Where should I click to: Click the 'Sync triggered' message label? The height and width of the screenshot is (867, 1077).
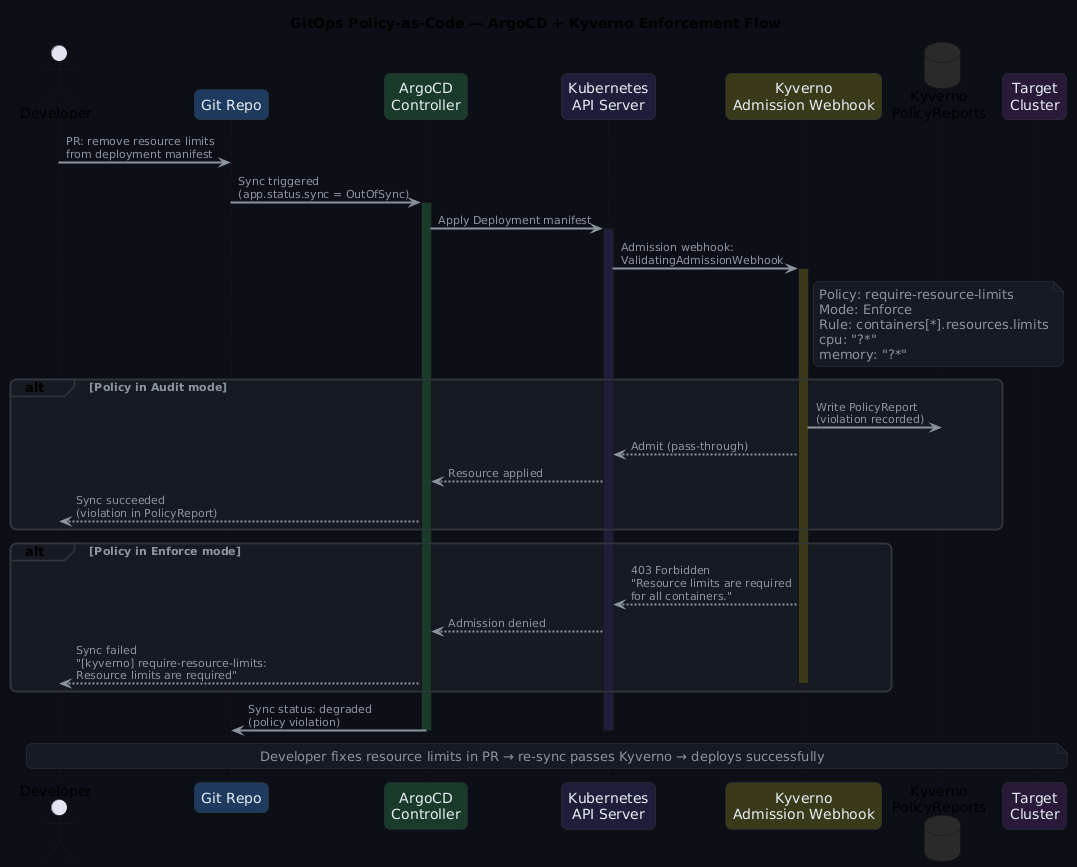(323, 188)
